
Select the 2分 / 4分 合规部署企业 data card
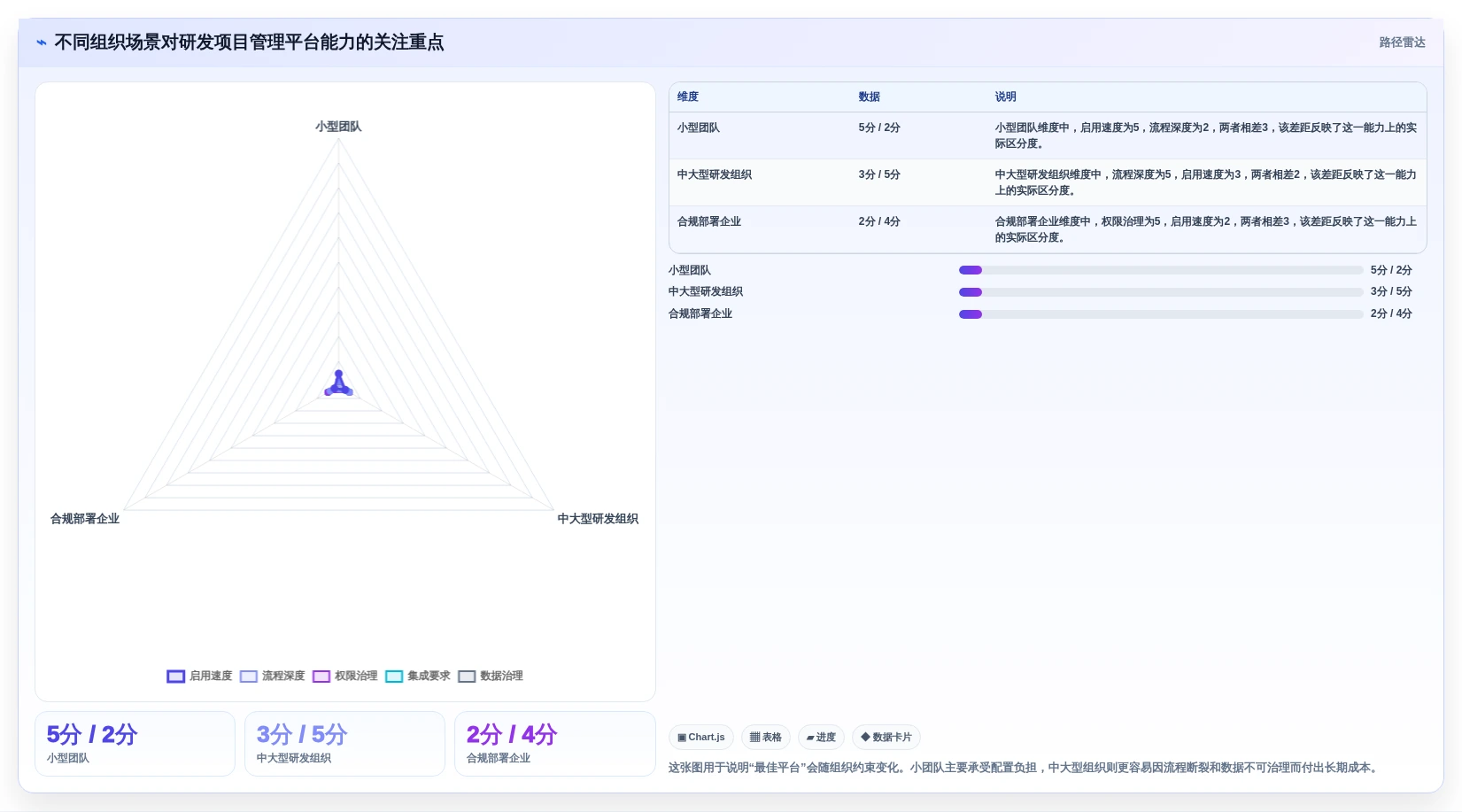point(554,744)
